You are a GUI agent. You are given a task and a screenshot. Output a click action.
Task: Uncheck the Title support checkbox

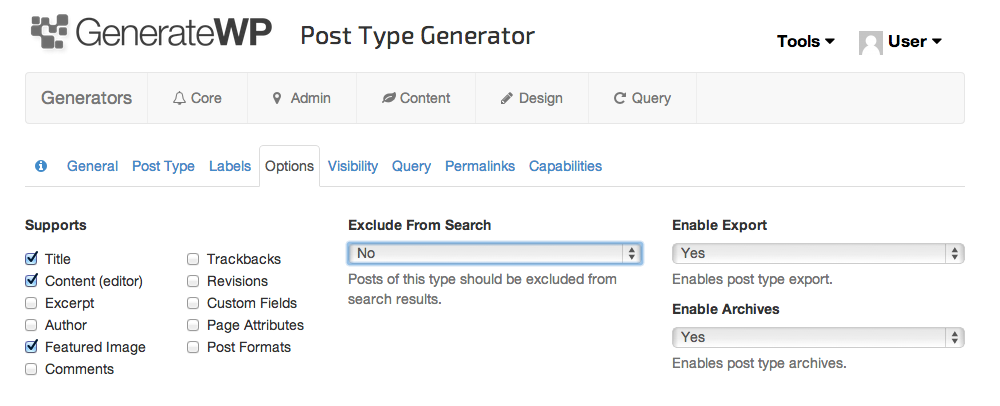pyautogui.click(x=32, y=259)
